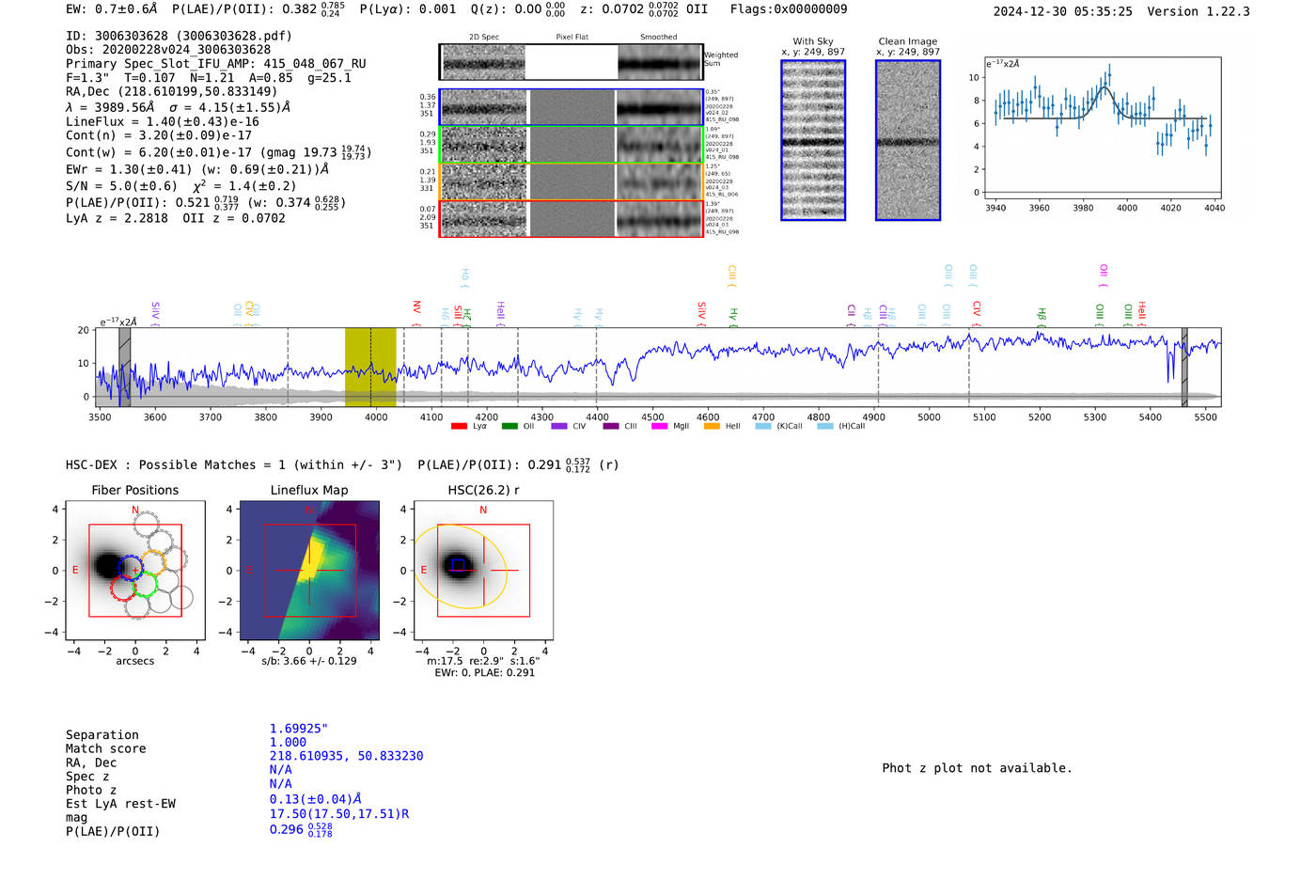Open the Clean Image cutout
This screenshot has height=896, width=1316.
click(908, 140)
